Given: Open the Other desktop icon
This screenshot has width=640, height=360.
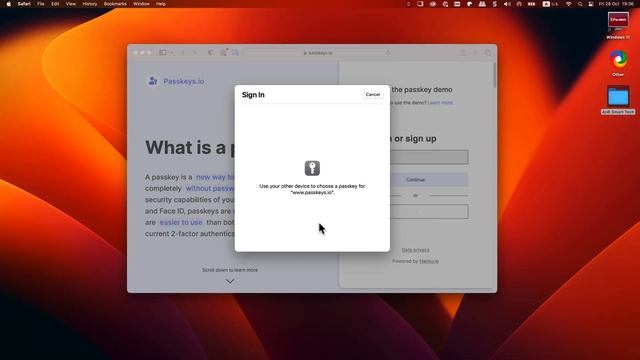Looking at the screenshot, I should [618, 63].
